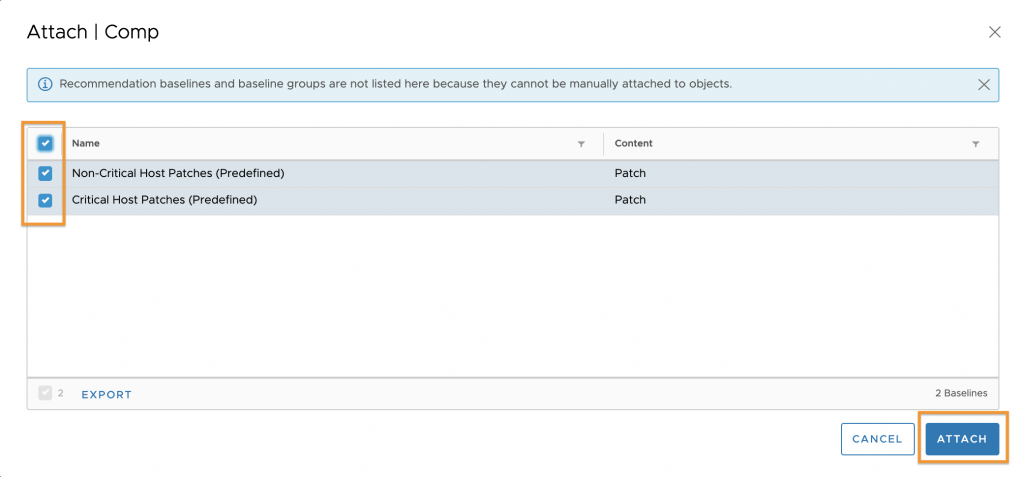Toggle the select-all checkbox in header
Screen dimensions: 1024x477
click(45, 143)
